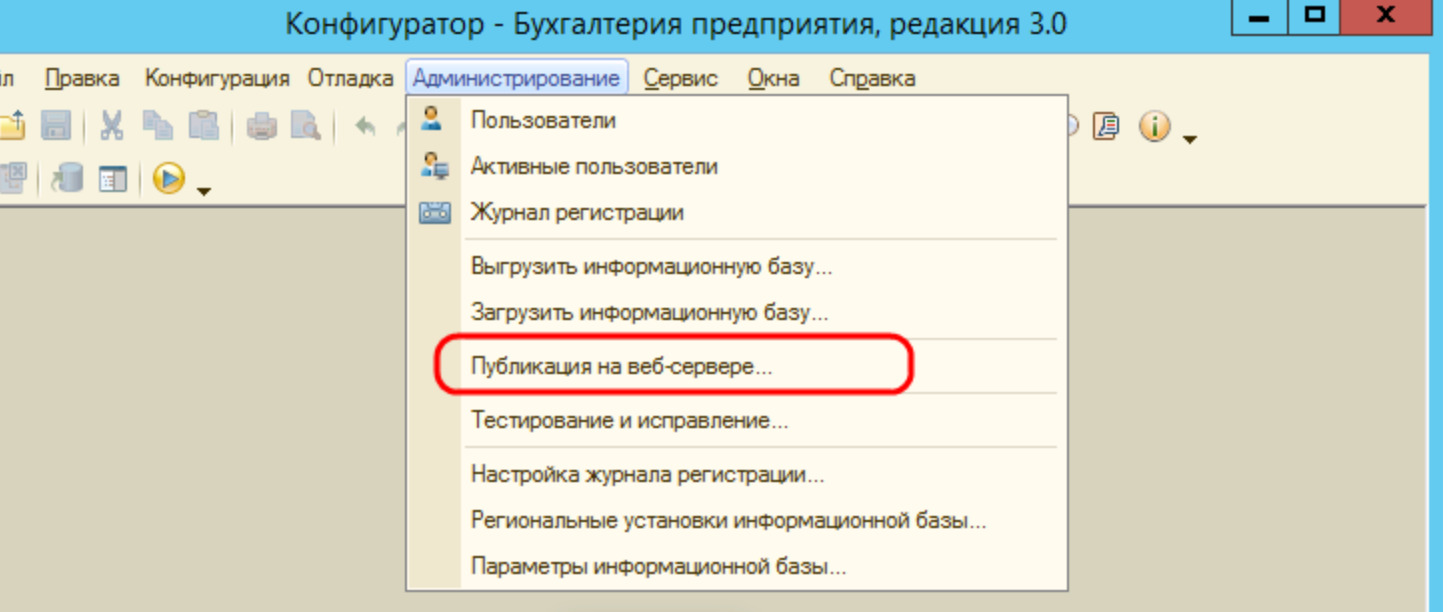
Task: Choose Загрузить информационную базу...
Action: (x=737, y=313)
